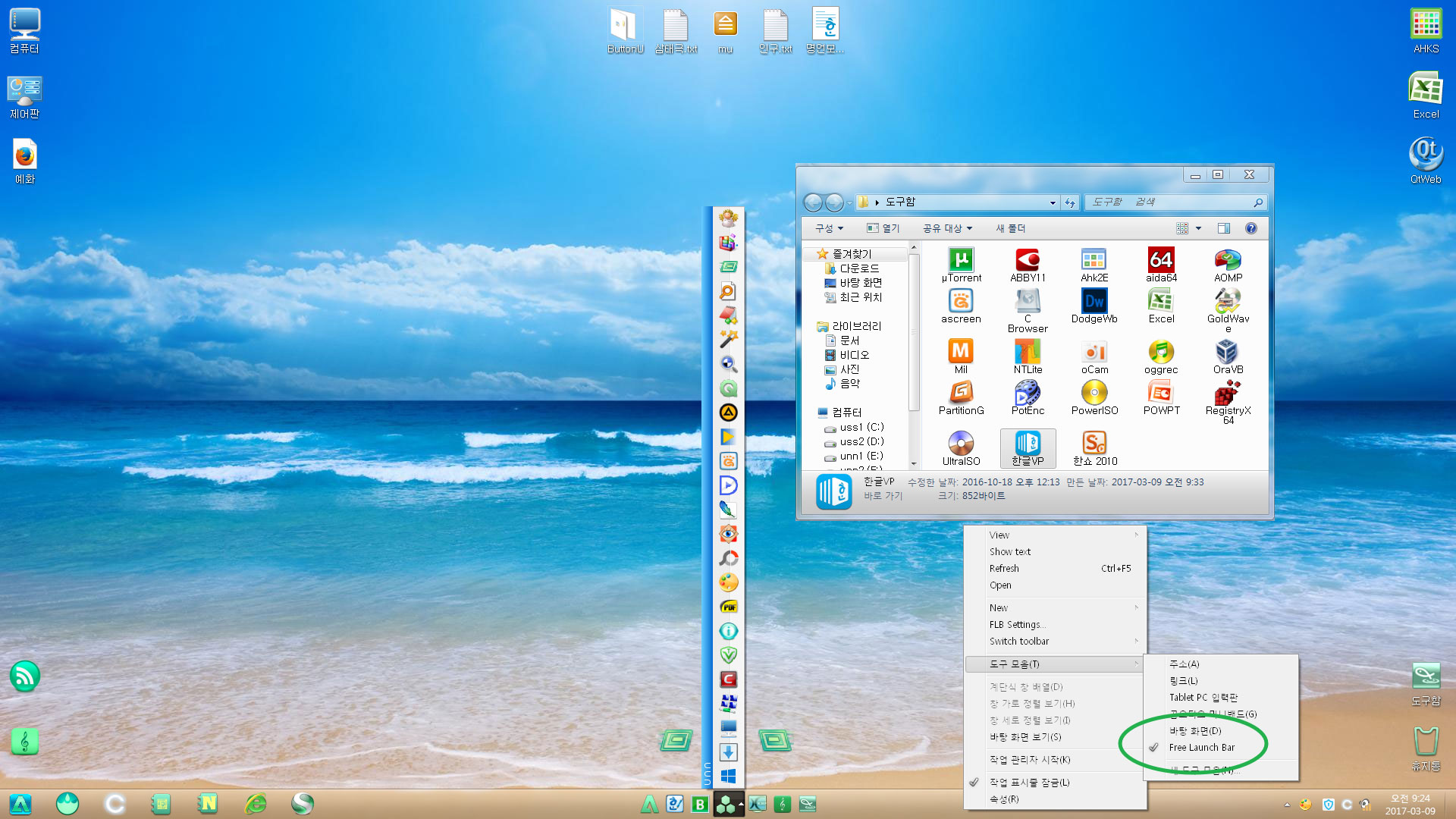
Task: Open the 한쇼 2010 shortcut
Action: point(1094,448)
